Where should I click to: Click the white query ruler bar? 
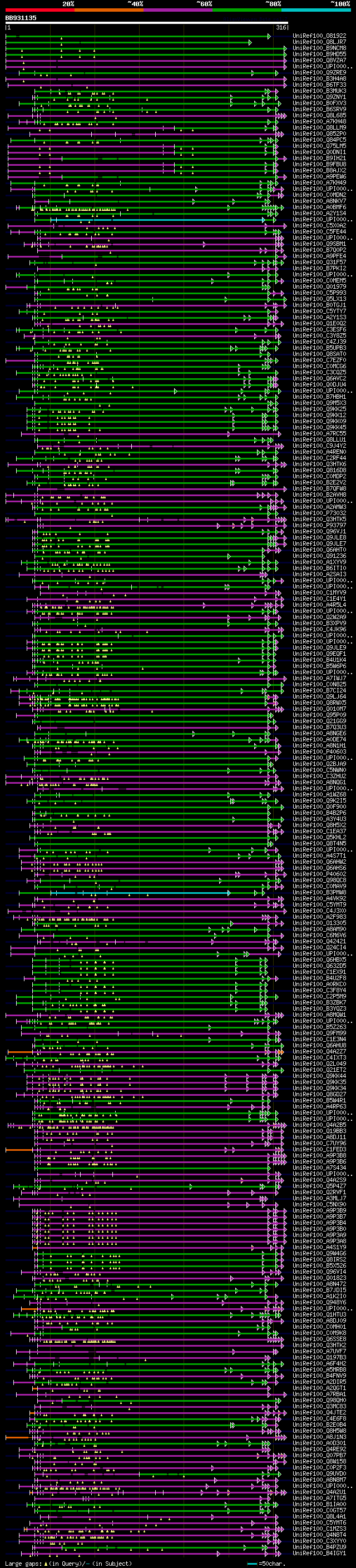(147, 23)
